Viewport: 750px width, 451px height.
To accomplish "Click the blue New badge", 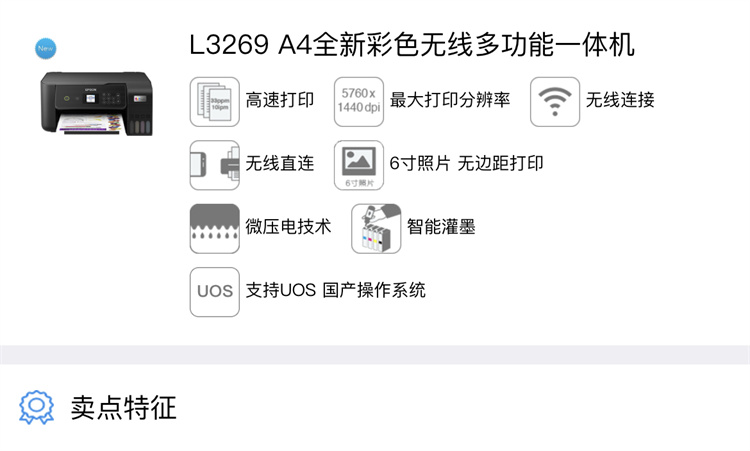I will click(x=45, y=48).
